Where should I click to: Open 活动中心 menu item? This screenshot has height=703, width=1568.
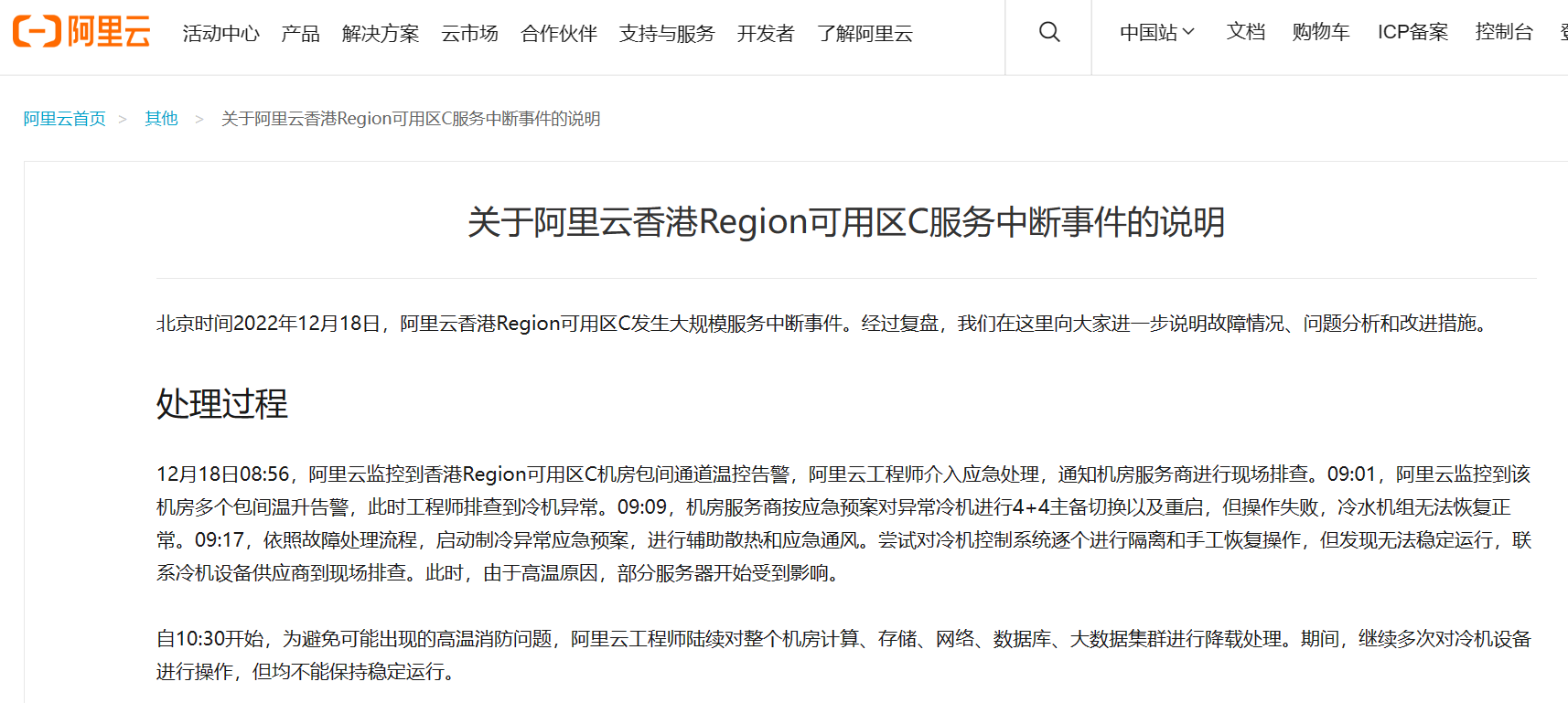[220, 34]
